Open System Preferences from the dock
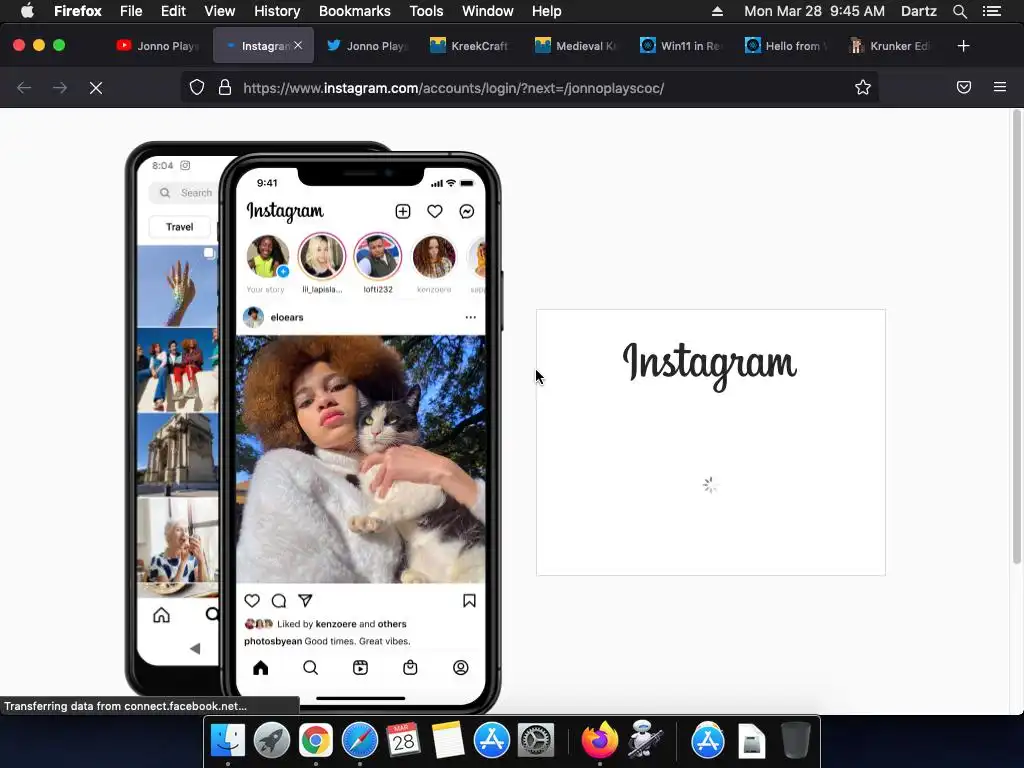 (536, 741)
